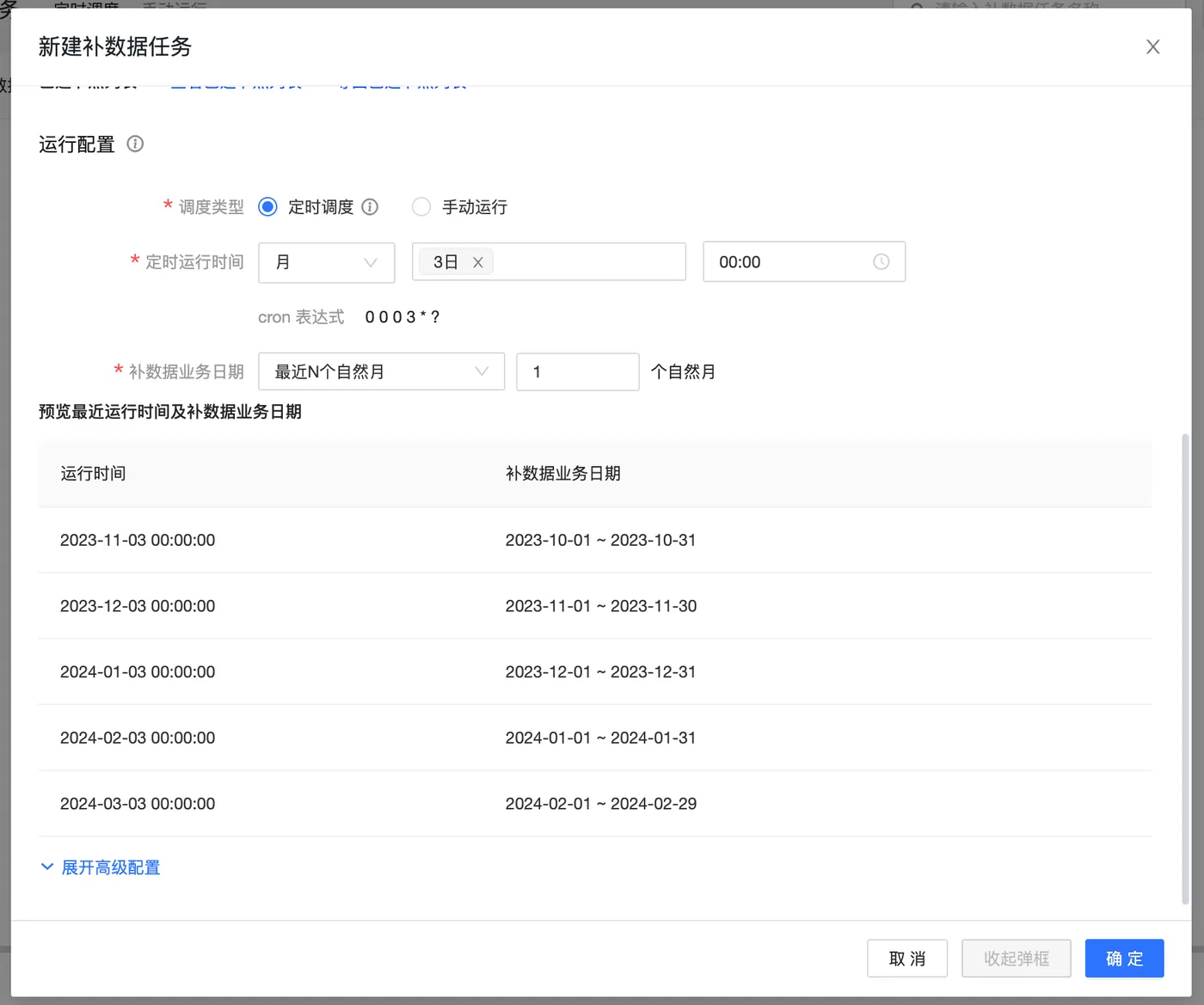Expand 展开高级配置 section
Screen dimensions: 1204x1005
pyautogui.click(x=101, y=867)
